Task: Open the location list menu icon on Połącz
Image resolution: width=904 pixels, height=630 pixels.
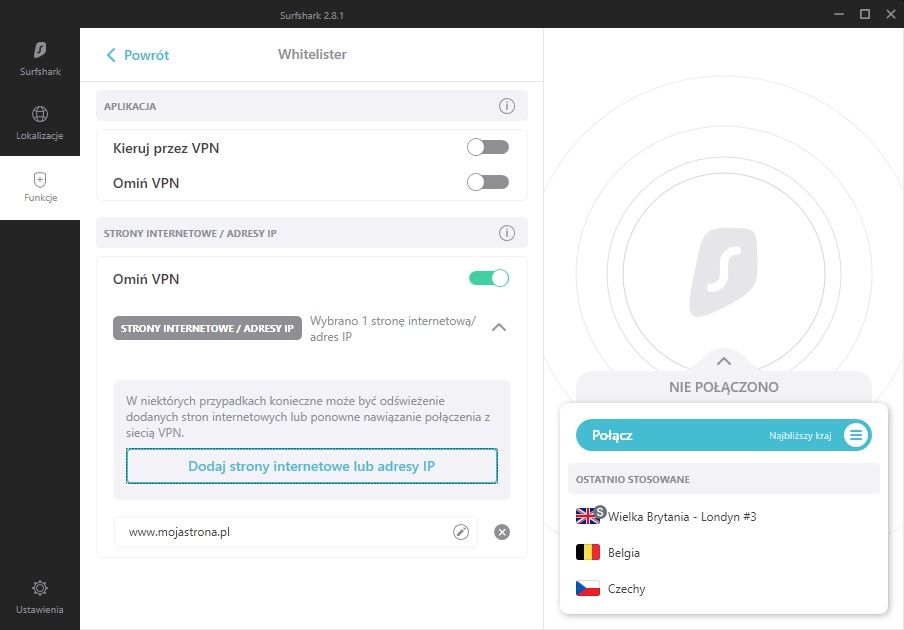Action: point(856,435)
